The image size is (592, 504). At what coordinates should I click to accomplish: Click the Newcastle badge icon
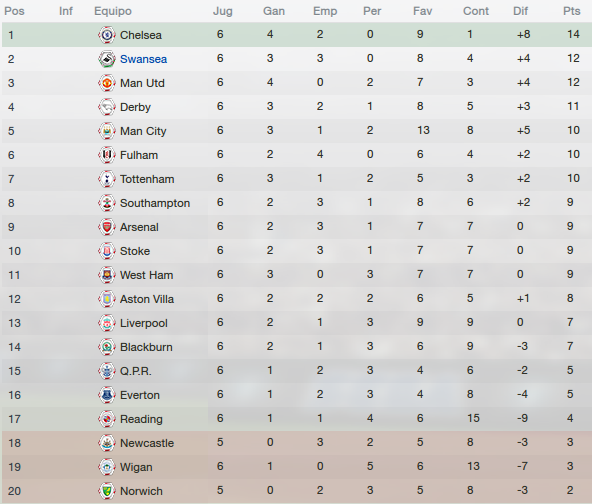[x=107, y=443]
